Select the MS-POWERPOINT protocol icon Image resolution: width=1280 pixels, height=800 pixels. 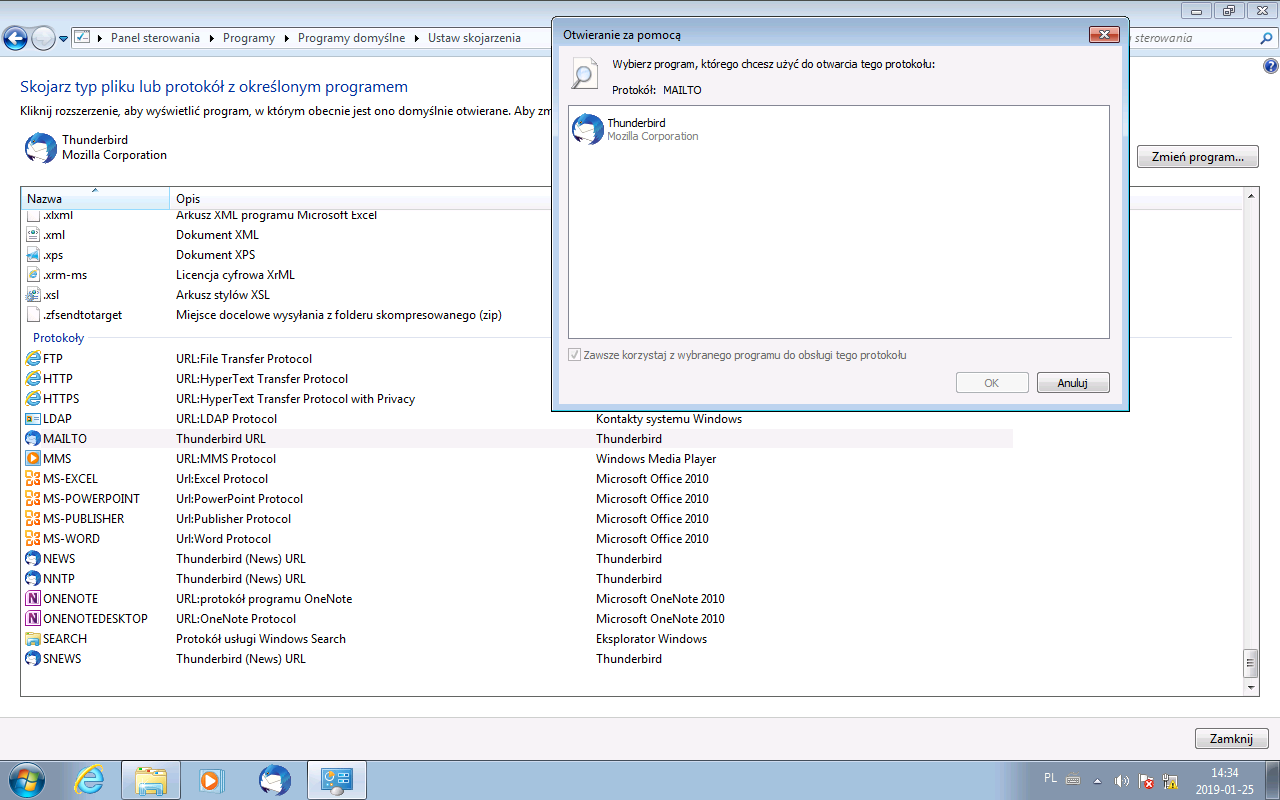33,499
